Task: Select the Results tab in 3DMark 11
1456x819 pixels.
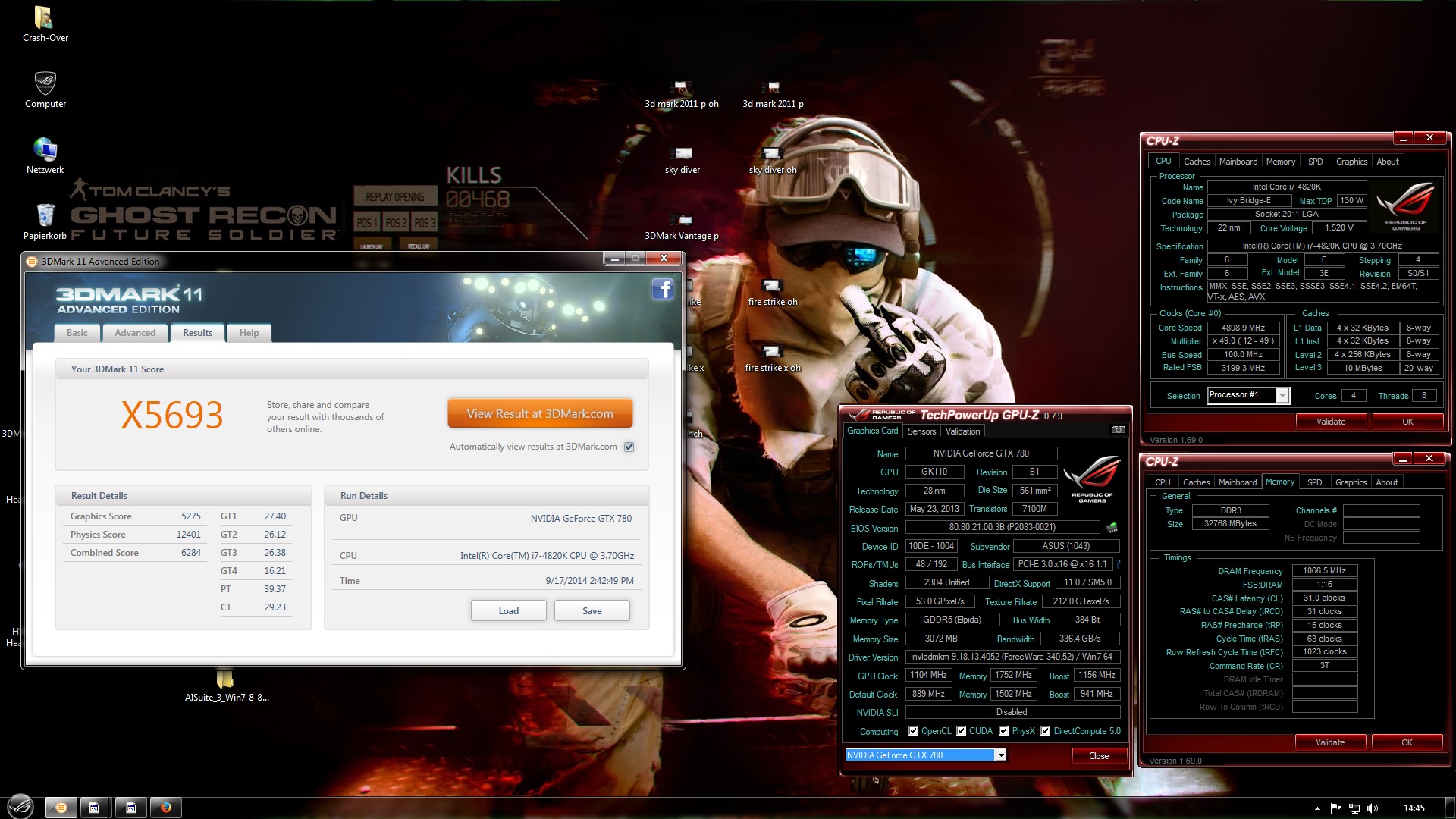Action: tap(197, 333)
